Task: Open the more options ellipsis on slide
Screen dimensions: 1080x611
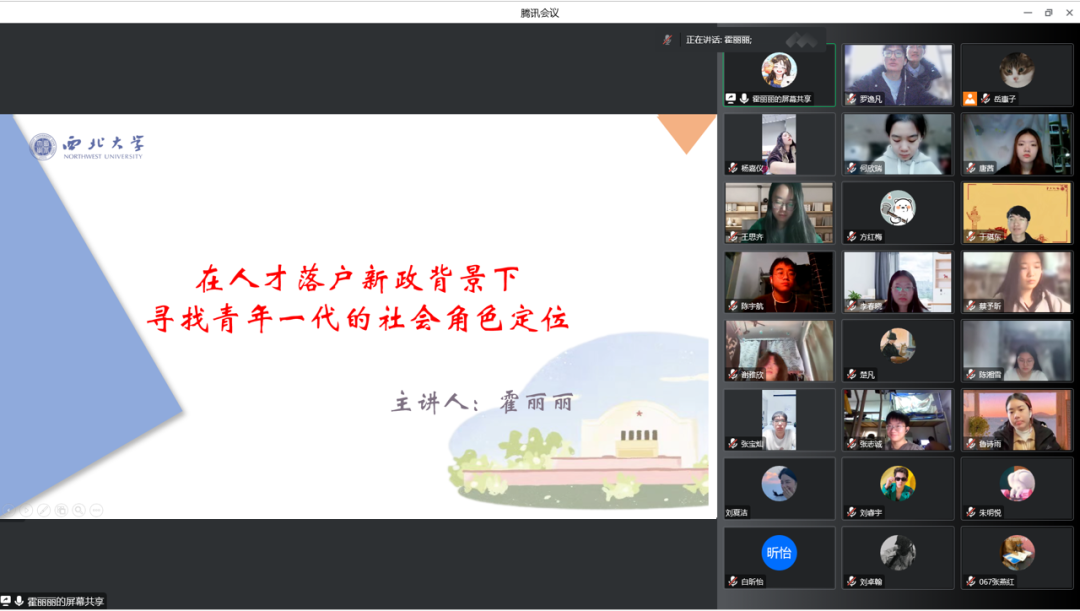Action: [96, 510]
